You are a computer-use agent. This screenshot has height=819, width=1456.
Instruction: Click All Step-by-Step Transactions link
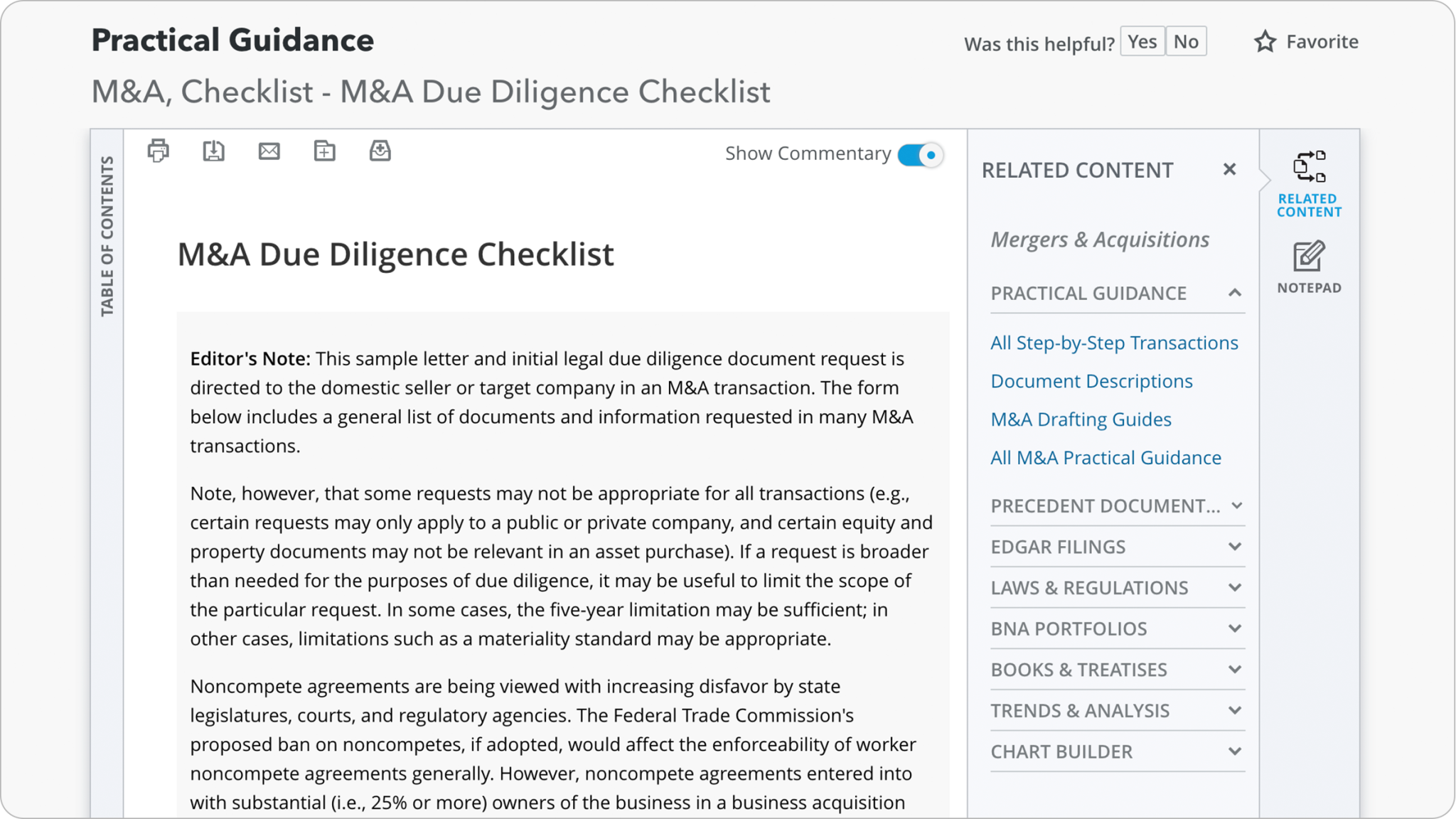(1114, 343)
